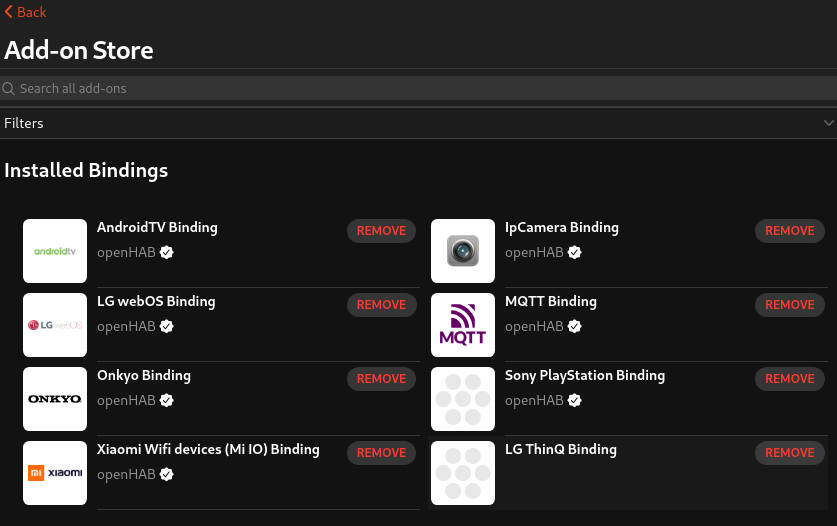Click the LG ThinQ placeholder icon
Screen dimensions: 837x526
coord(463,473)
